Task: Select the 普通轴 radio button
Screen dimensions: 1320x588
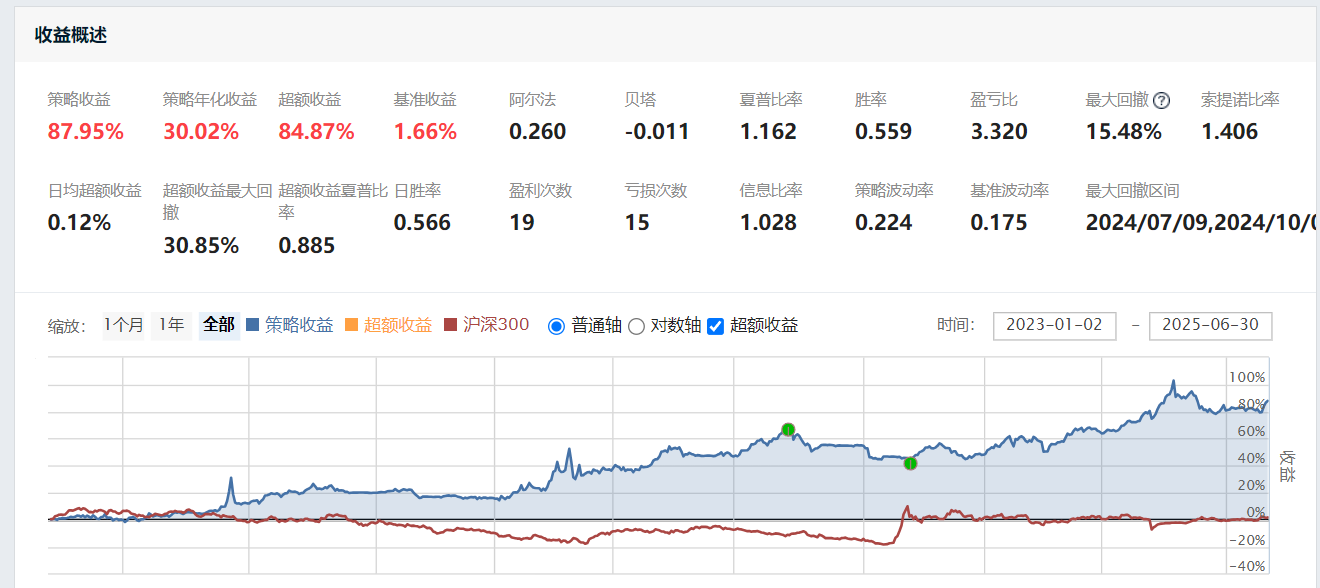Action: [557, 326]
